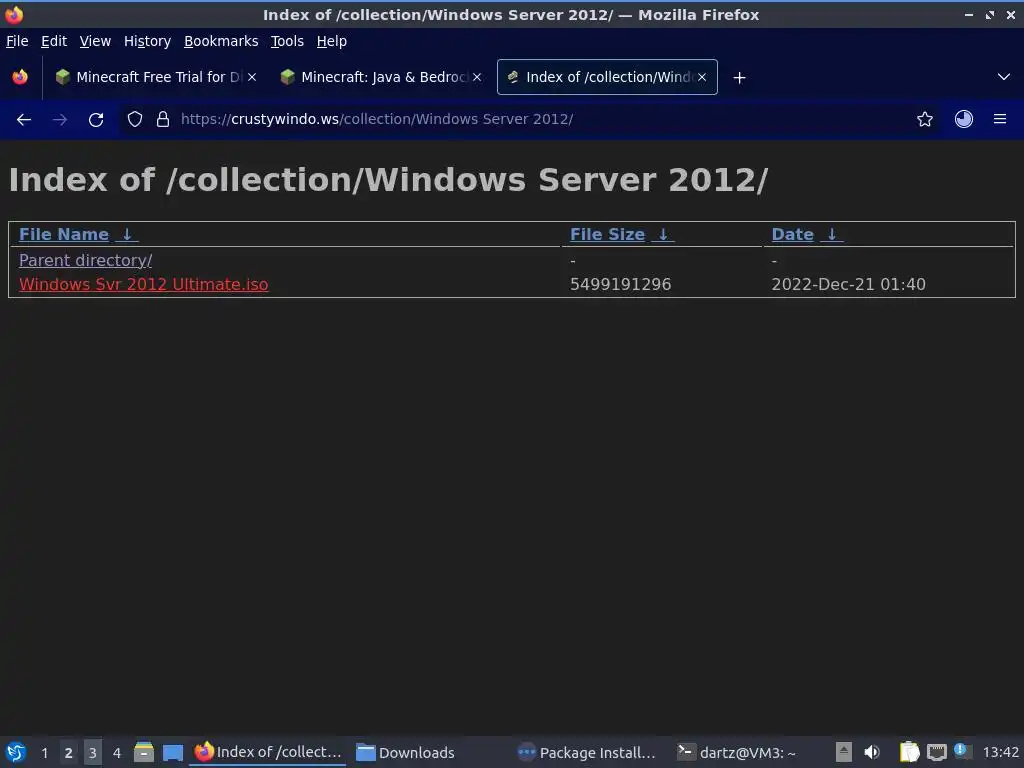This screenshot has height=768, width=1024.
Task: Open the View menu
Action: 95,41
